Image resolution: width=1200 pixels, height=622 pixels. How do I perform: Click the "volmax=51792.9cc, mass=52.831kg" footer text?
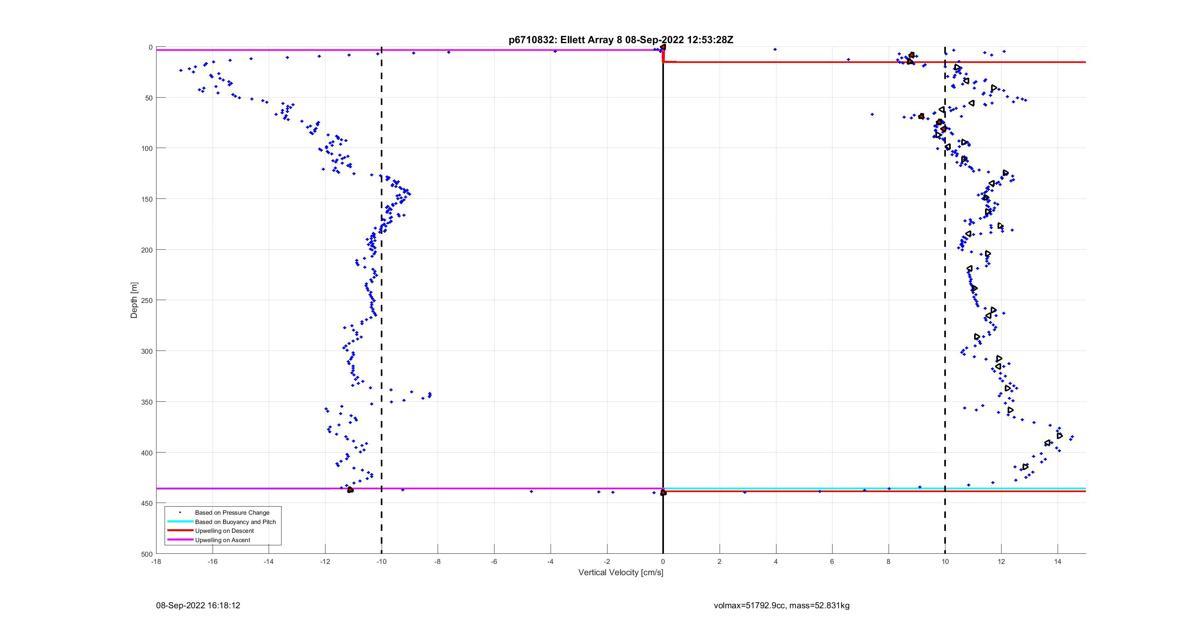[x=782, y=605]
